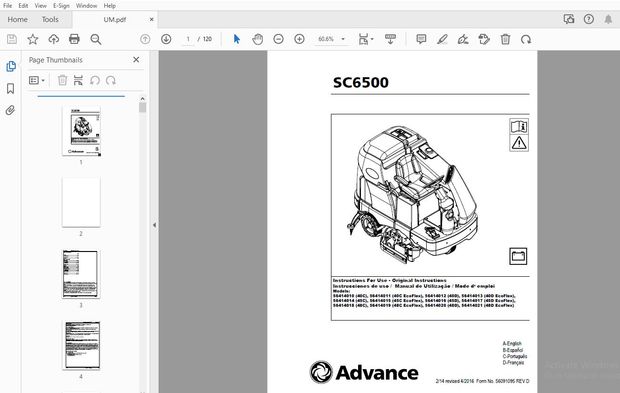The height and width of the screenshot is (393, 620).
Task: Click the Advance logo text
Action: point(377,372)
